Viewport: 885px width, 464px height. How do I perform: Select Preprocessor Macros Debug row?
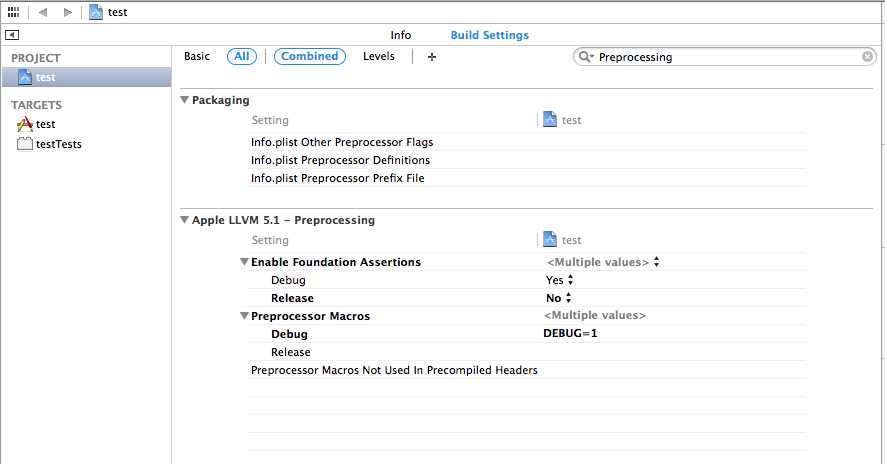coord(528,334)
